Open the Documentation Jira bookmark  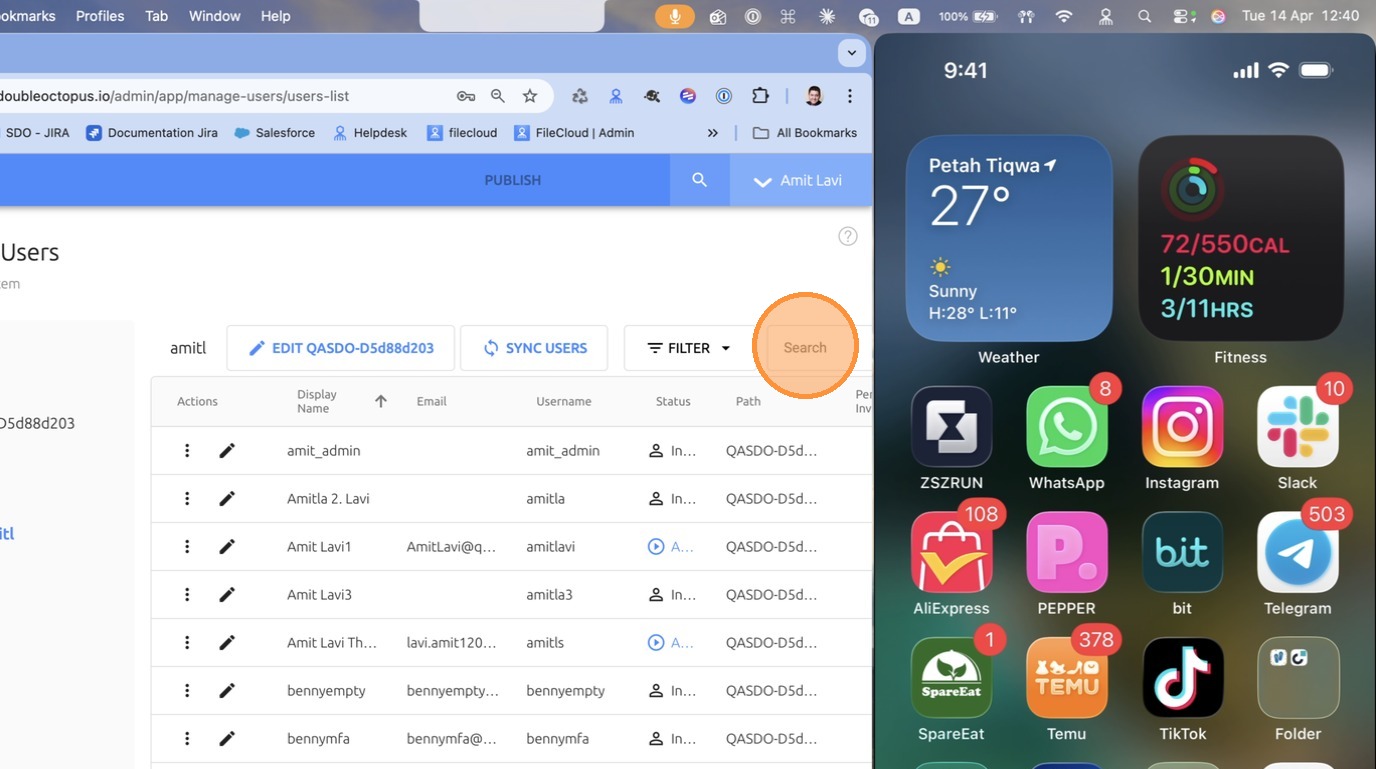(x=152, y=133)
